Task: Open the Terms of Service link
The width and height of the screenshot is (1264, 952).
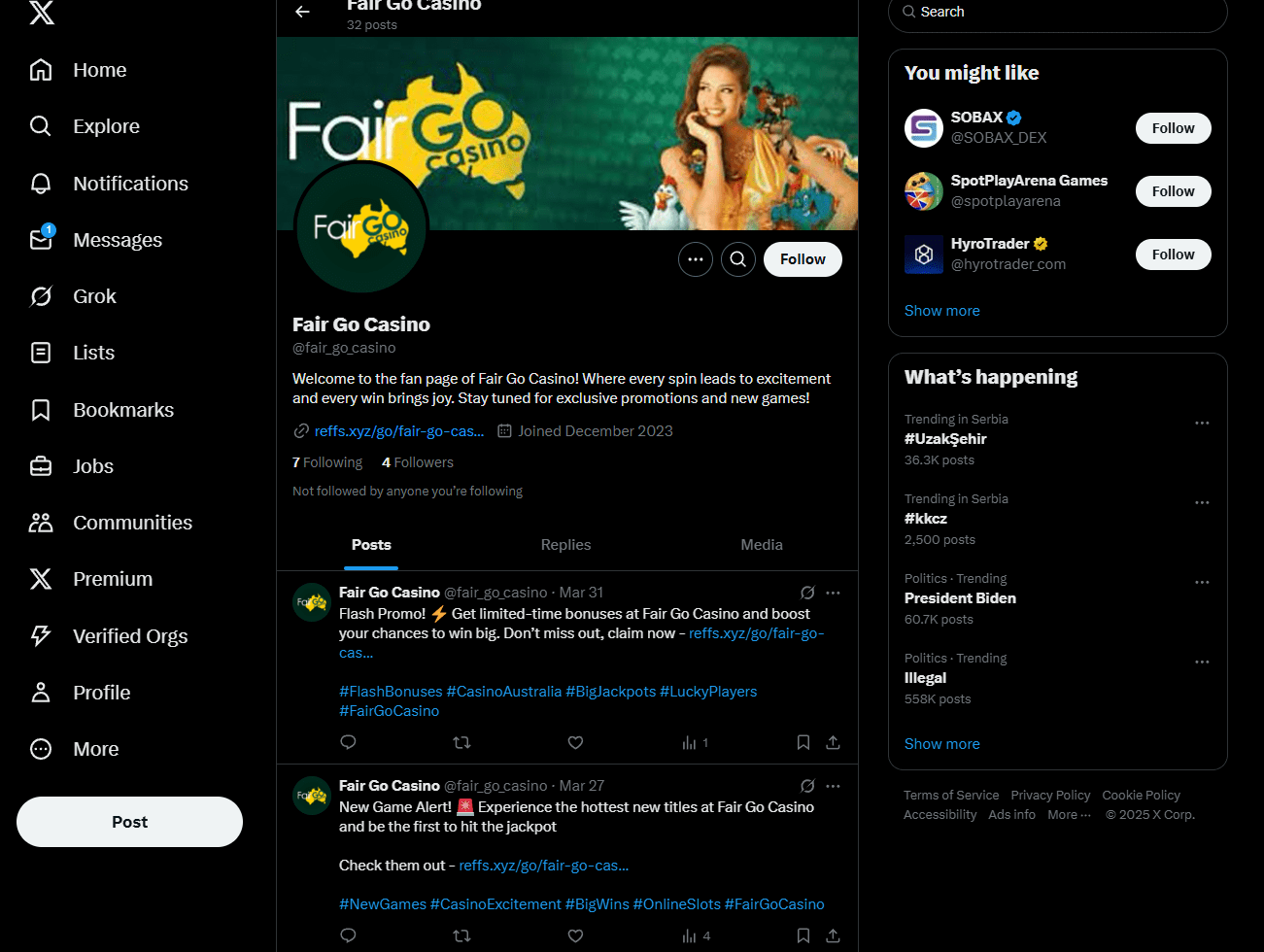Action: pyautogui.click(x=951, y=796)
